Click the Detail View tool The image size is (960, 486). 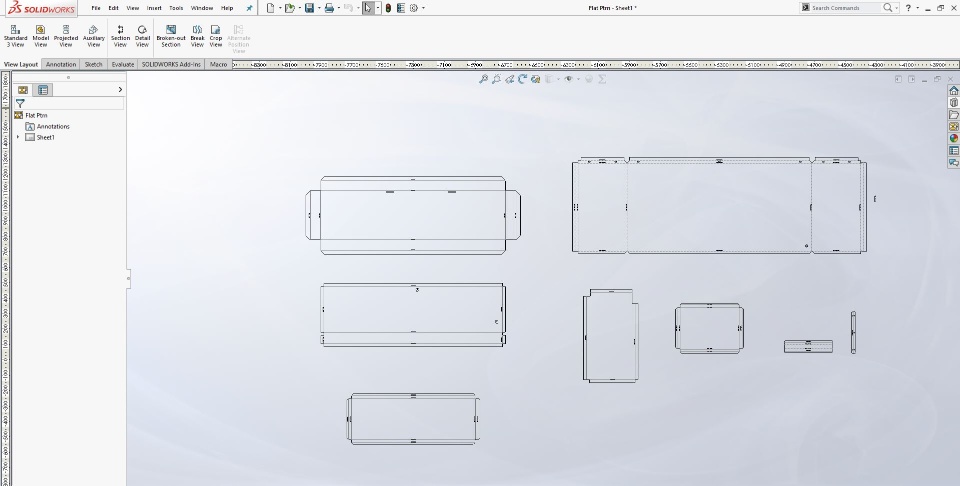142,36
